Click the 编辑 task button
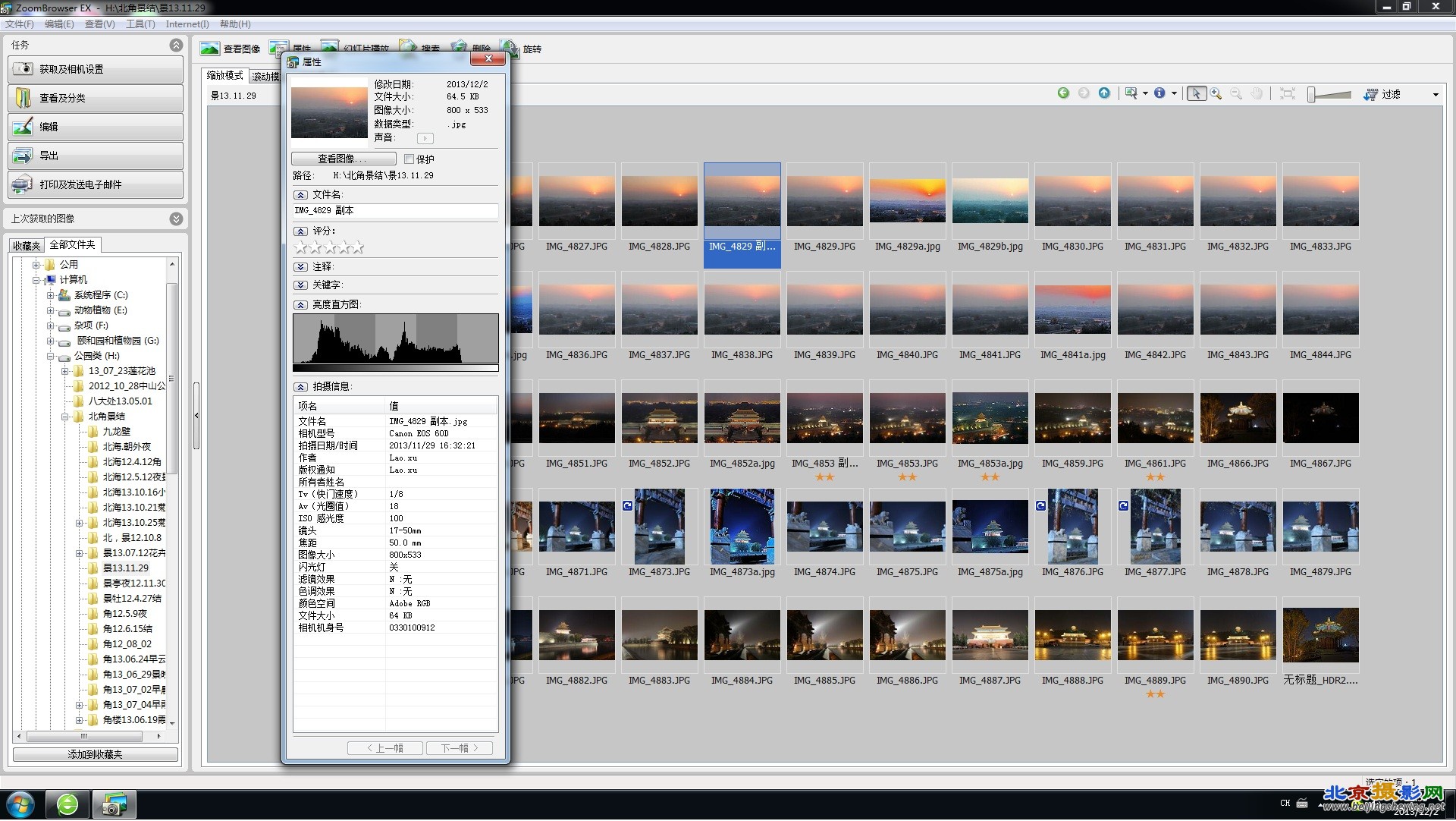The image size is (1456, 821). click(x=96, y=127)
